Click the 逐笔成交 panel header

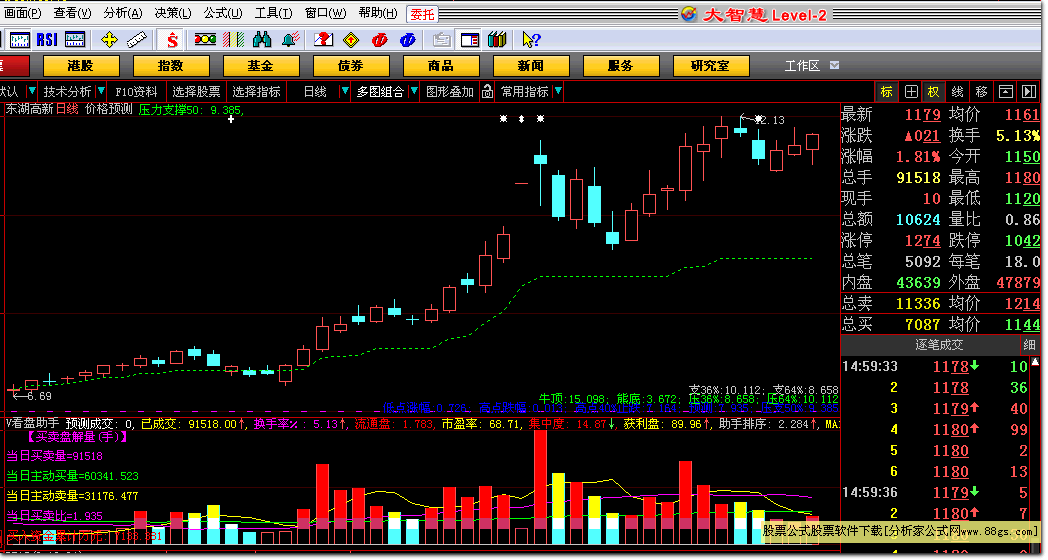click(938, 345)
